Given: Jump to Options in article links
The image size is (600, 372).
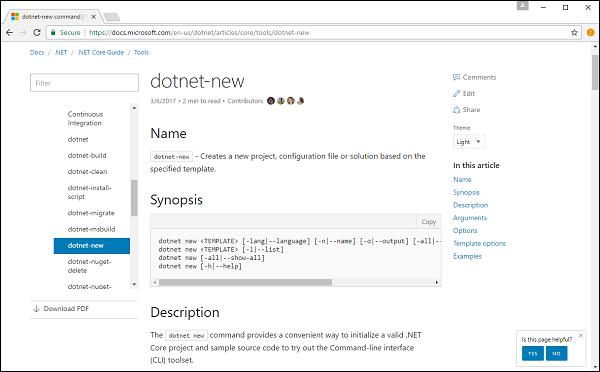Looking at the screenshot, I should coord(465,231).
